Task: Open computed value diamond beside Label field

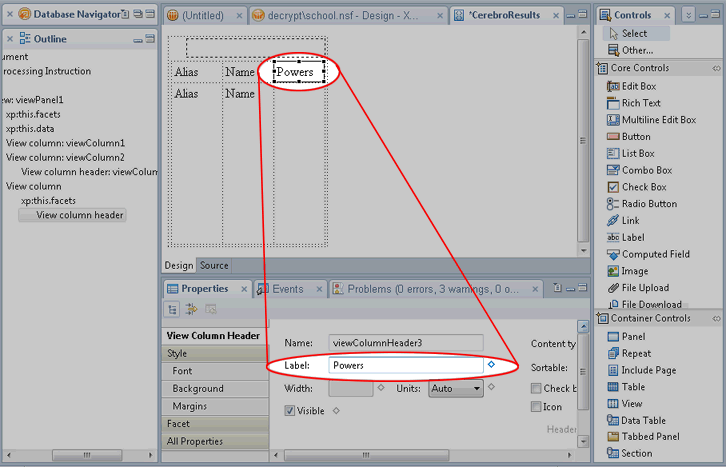Action: pos(491,365)
